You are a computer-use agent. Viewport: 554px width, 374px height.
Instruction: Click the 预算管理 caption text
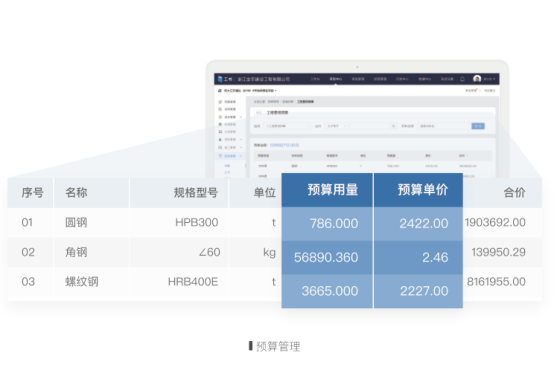[278, 346]
